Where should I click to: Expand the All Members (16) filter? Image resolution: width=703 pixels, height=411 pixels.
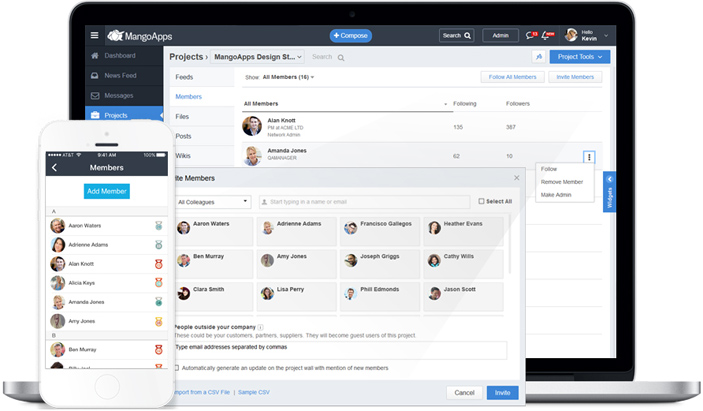click(288, 77)
